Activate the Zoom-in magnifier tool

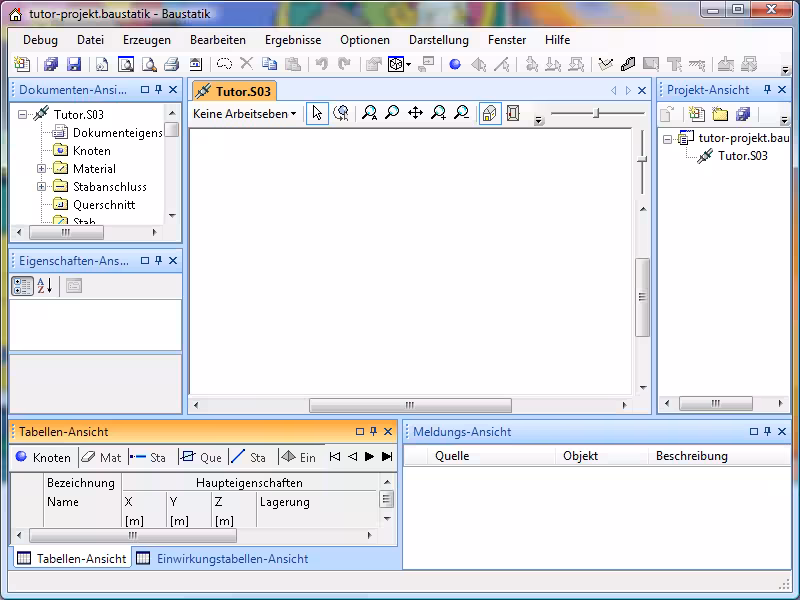(438, 113)
